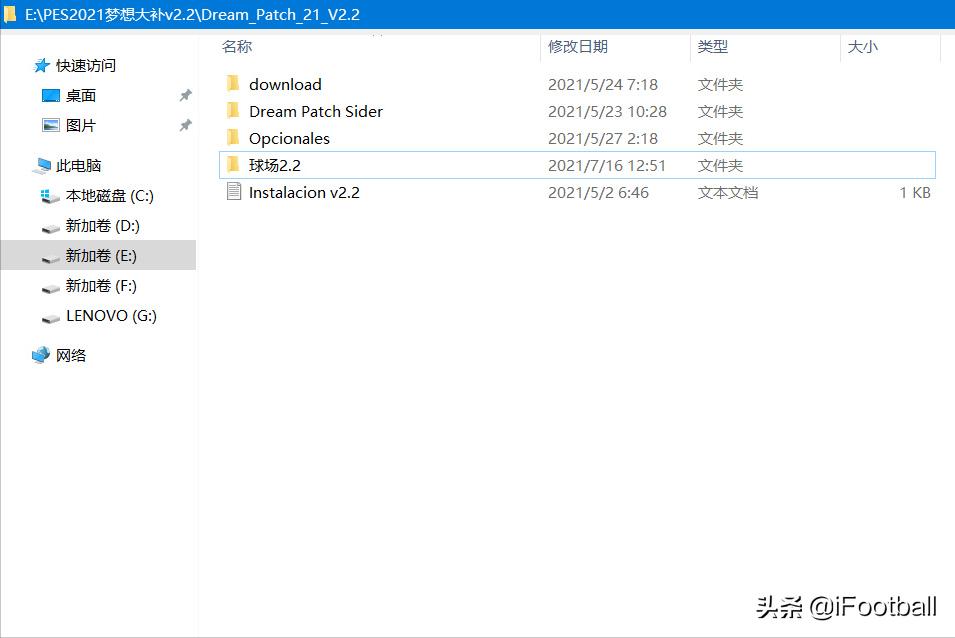Viewport: 955px width, 638px height.
Task: Select the Opcionales folder name
Action: pos(289,139)
